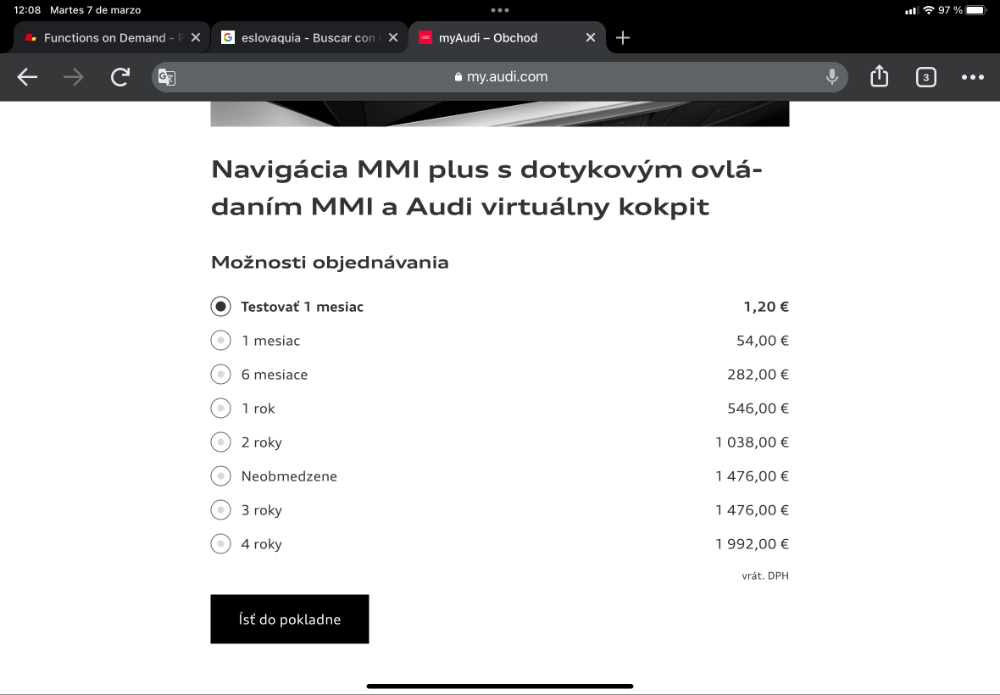Reload the page with the refresh icon

pyautogui.click(x=120, y=77)
